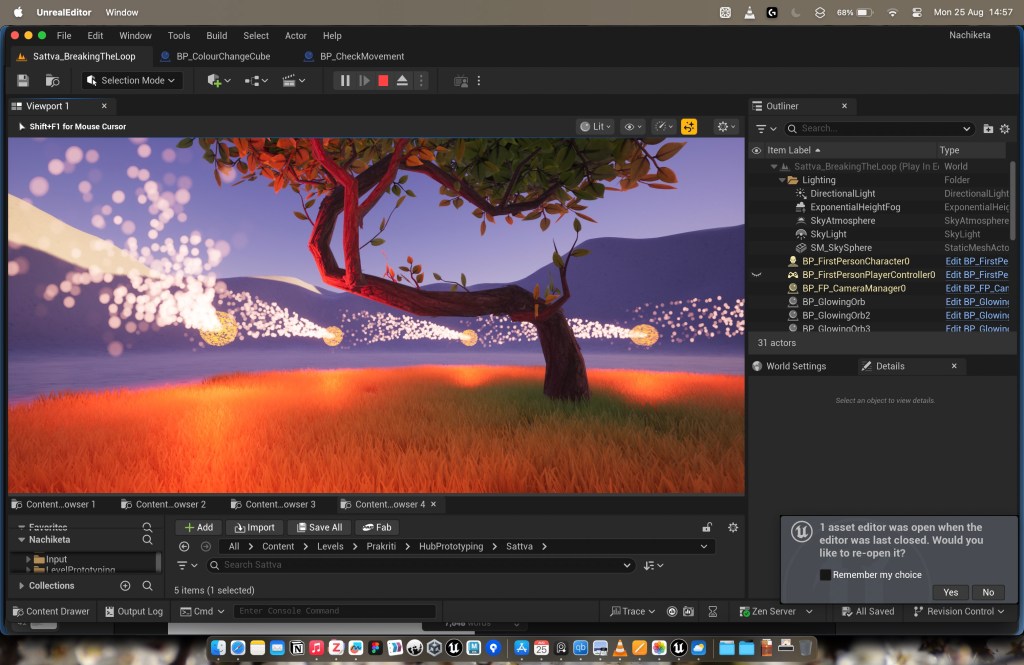Toggle the Outliner visibility column eye header
The width and height of the screenshot is (1024, 665).
point(756,150)
